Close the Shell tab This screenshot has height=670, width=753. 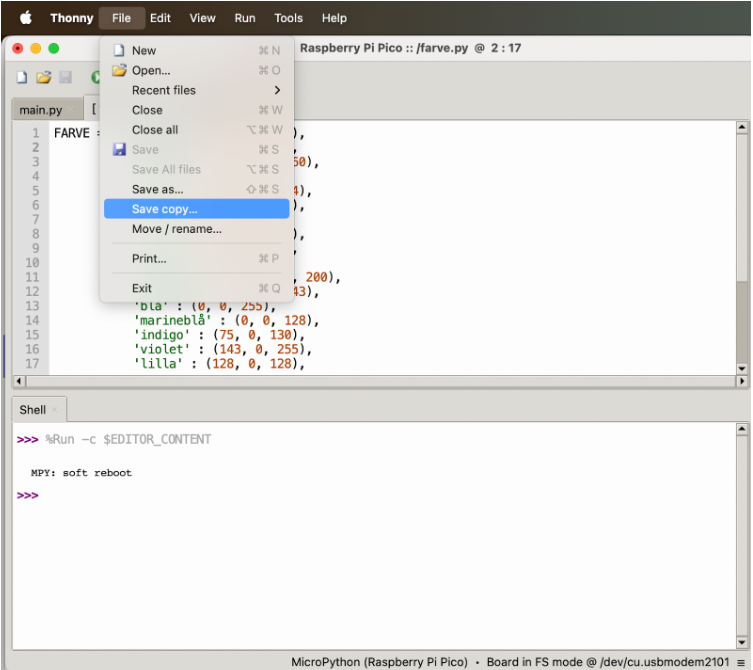[55, 410]
